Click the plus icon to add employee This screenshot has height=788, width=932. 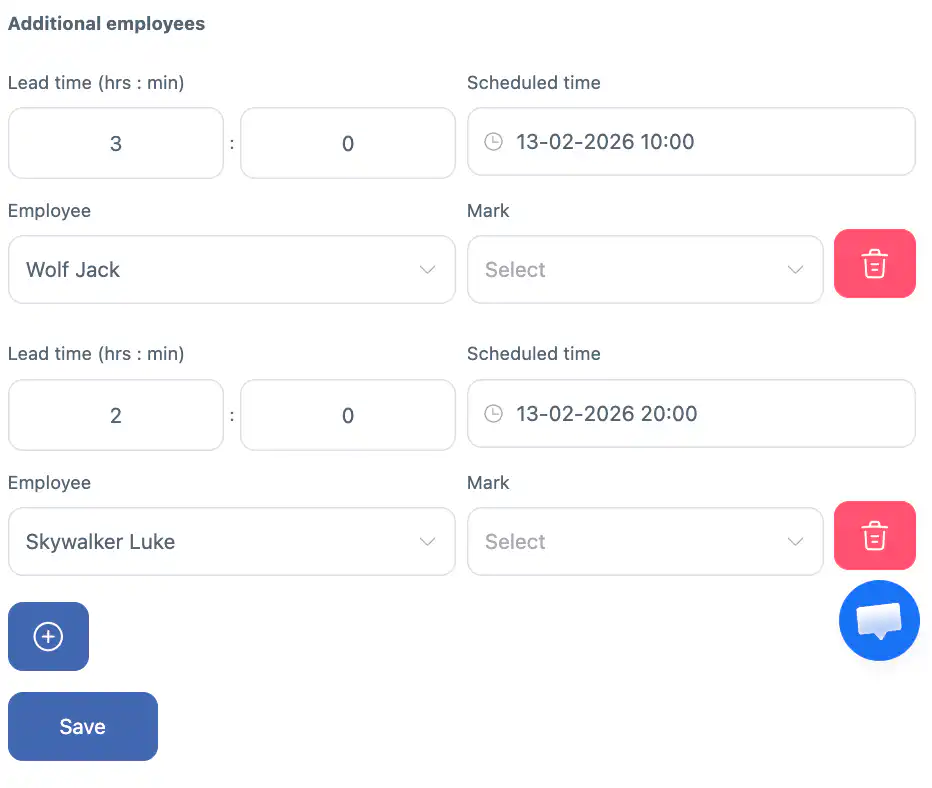point(48,636)
